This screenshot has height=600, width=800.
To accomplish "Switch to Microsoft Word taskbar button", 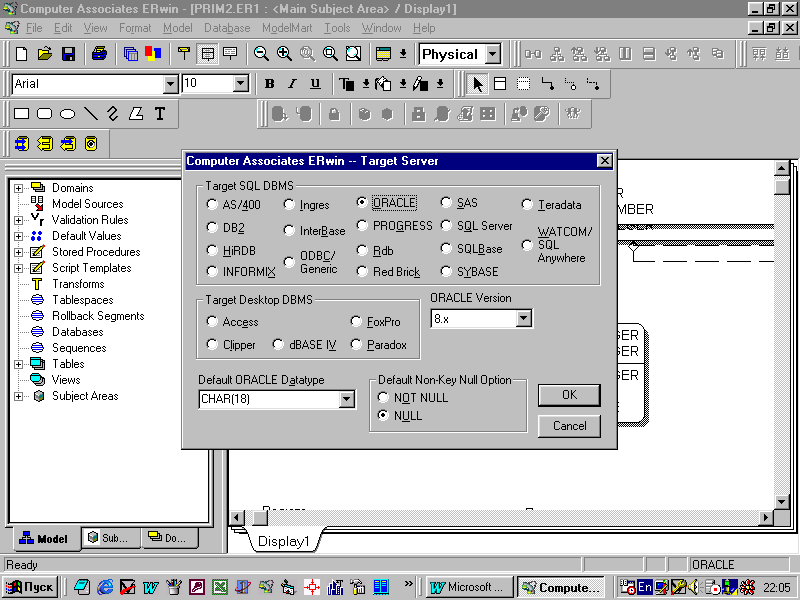I will point(469,587).
